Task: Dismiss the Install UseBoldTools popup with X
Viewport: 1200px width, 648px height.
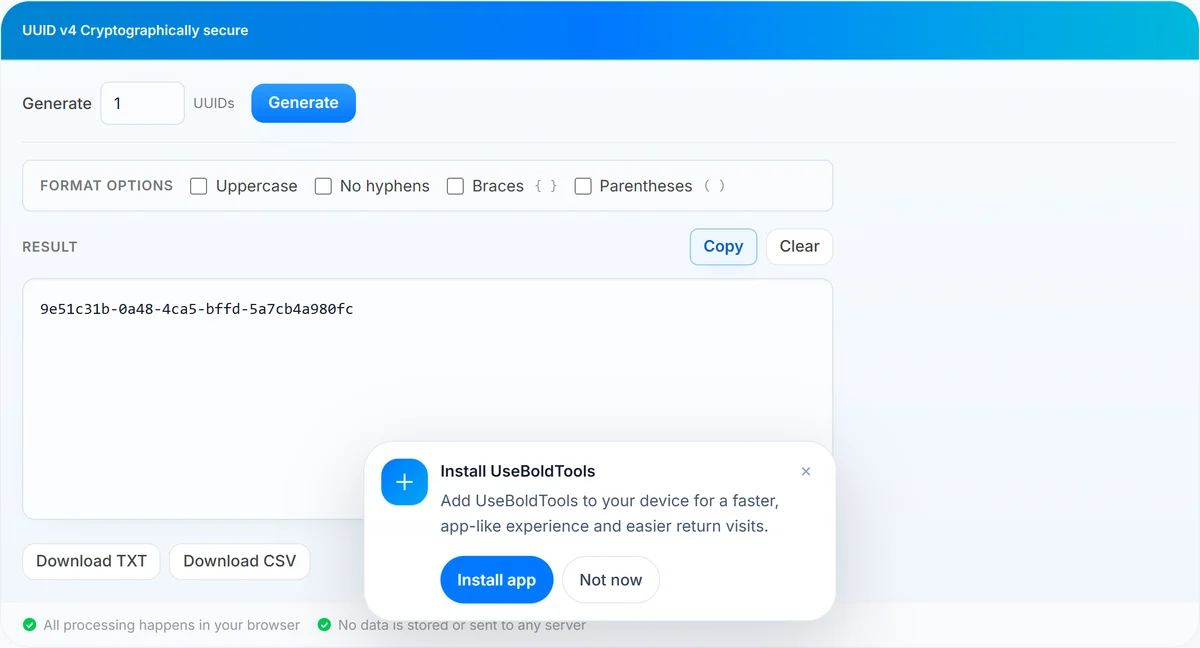Action: tap(806, 472)
